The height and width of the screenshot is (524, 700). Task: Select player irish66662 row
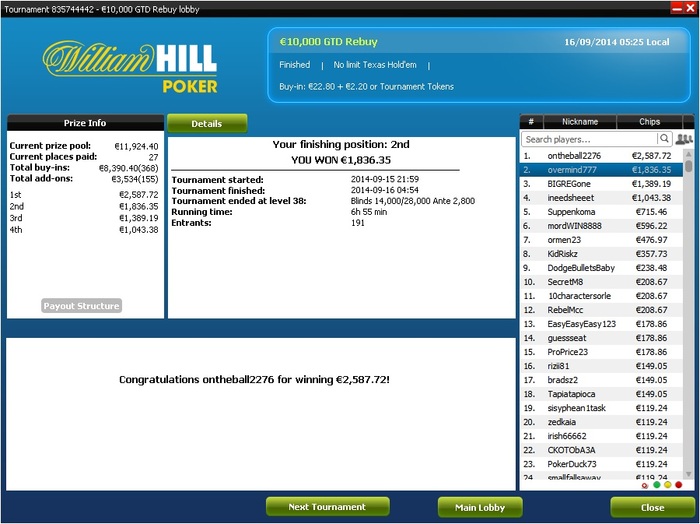601,436
